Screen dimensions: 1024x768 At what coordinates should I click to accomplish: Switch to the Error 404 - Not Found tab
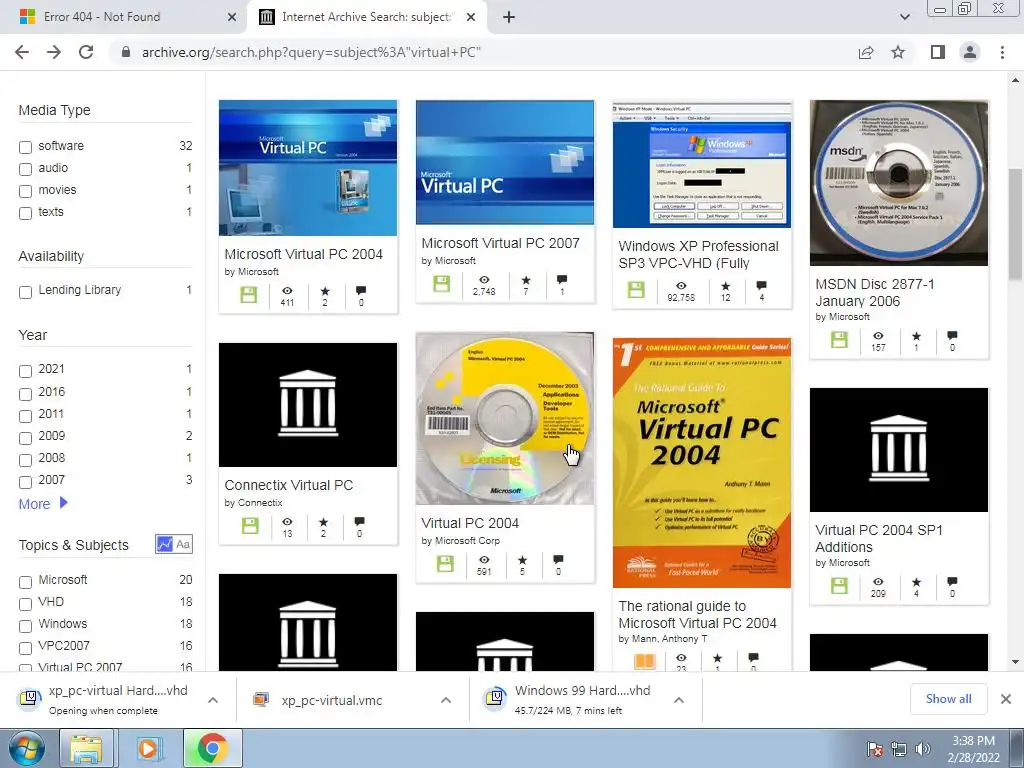pos(123,17)
